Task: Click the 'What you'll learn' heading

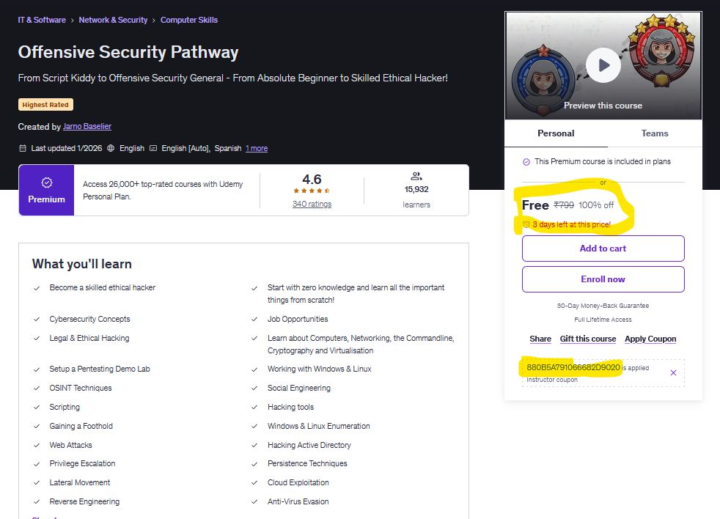Action: pos(82,264)
